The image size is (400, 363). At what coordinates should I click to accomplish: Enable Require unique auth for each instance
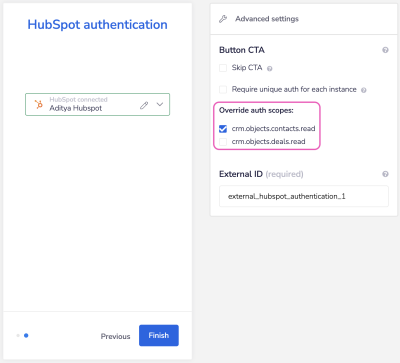point(223,89)
